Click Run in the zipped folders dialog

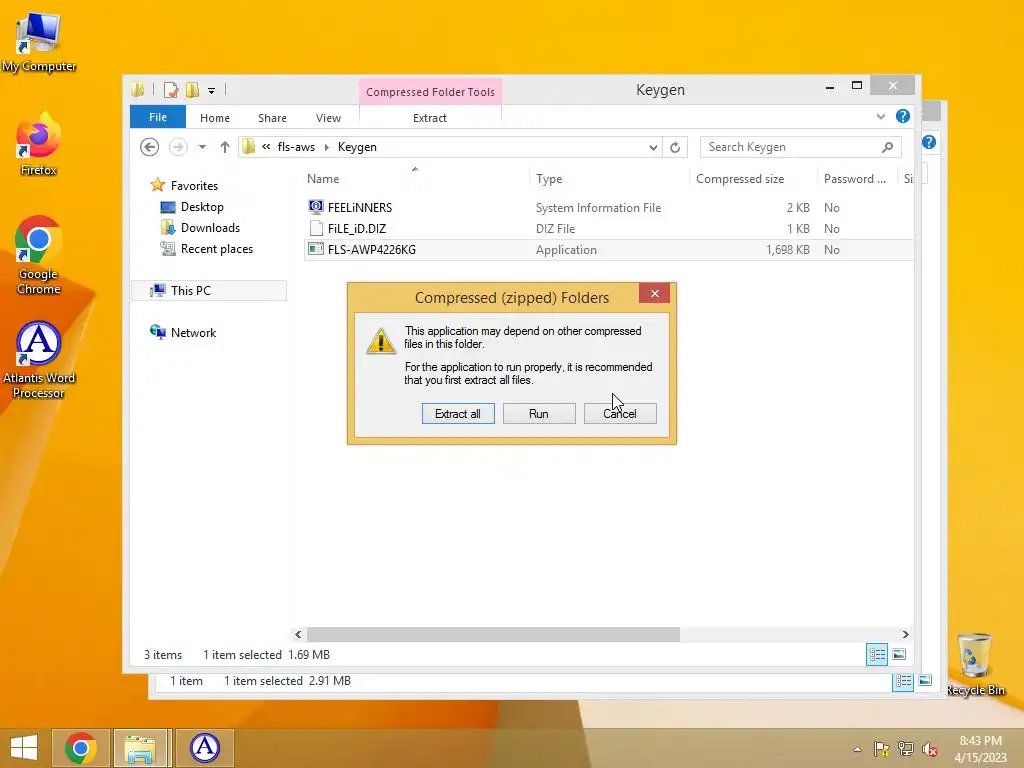coord(539,413)
